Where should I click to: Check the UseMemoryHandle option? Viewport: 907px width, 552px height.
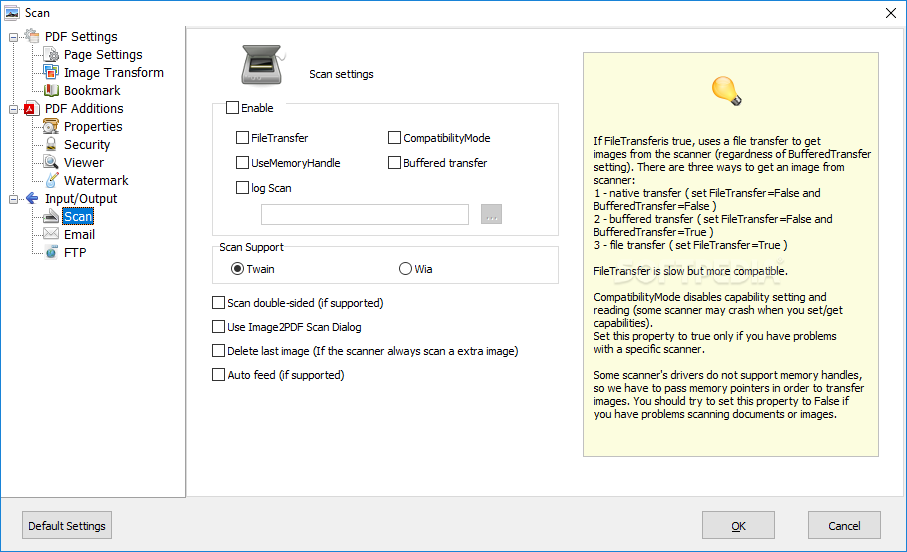click(x=242, y=163)
